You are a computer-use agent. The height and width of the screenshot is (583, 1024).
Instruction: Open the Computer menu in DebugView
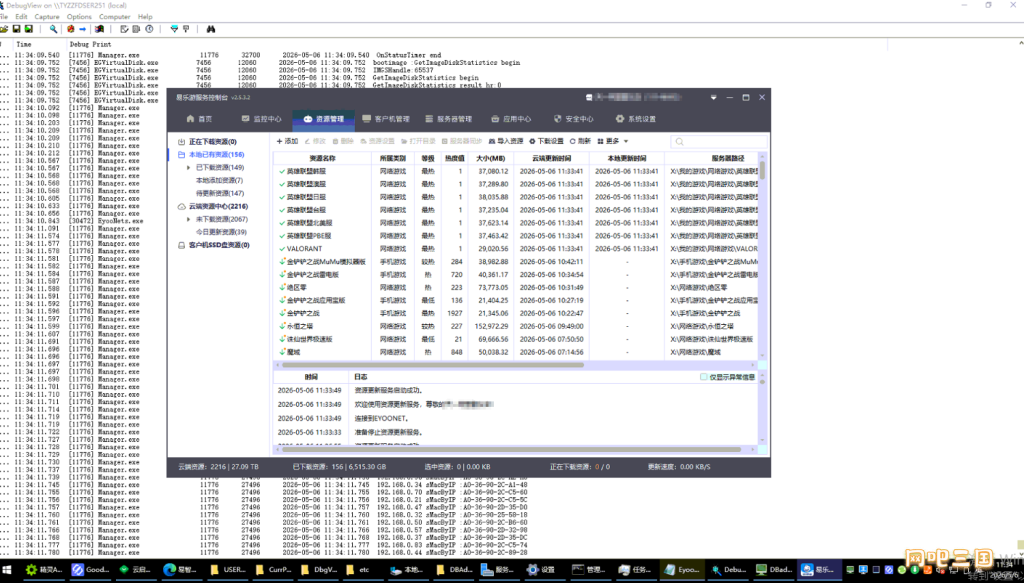tap(114, 16)
